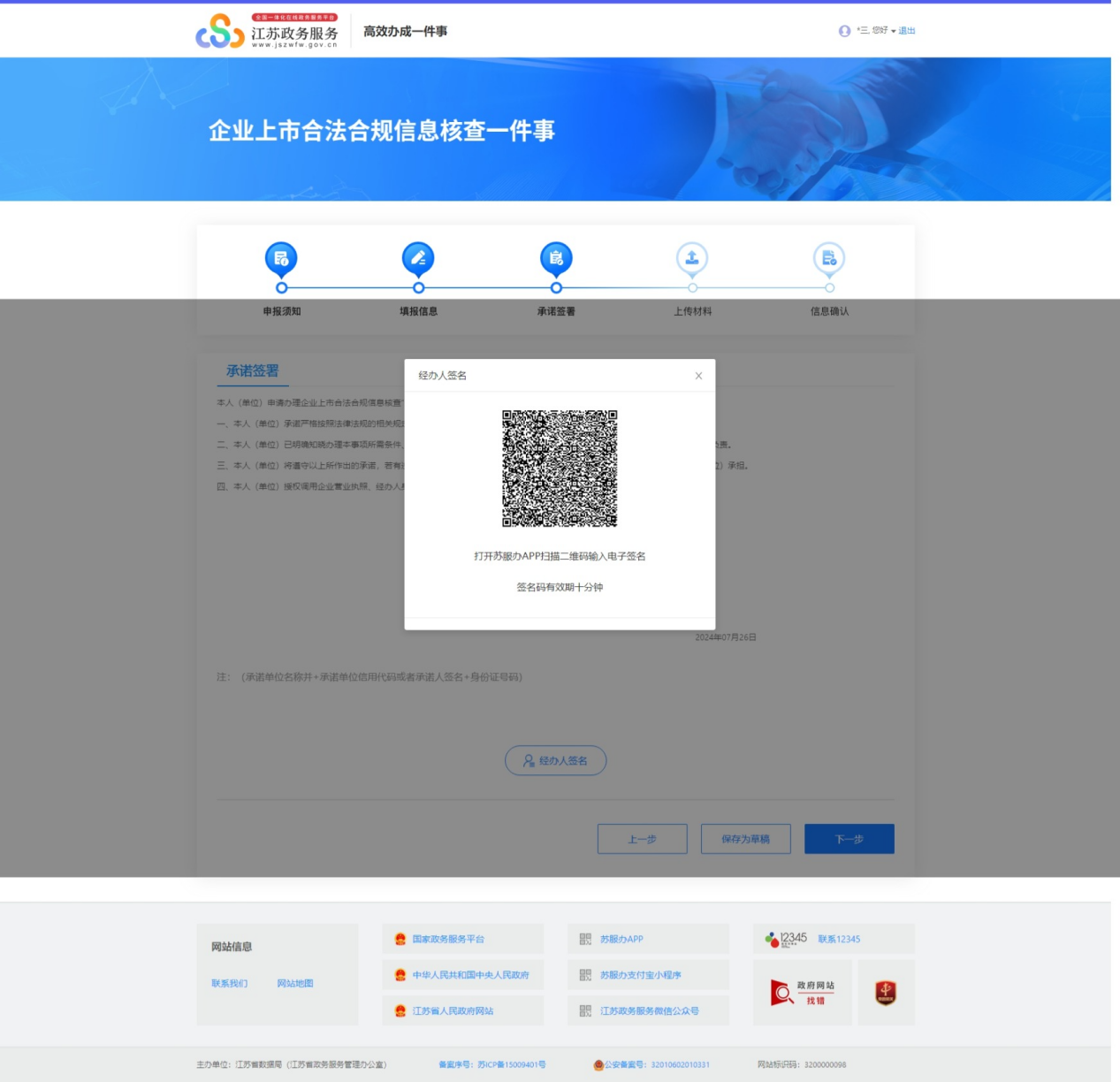Click the 上传材料 step label
The image size is (1120, 1082).
tap(692, 311)
